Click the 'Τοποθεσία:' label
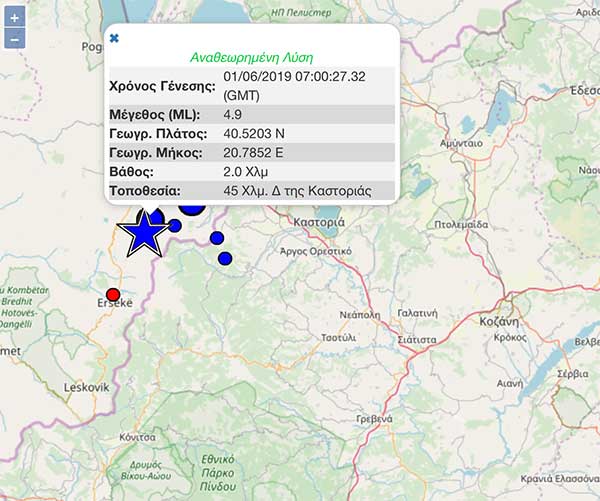The width and height of the screenshot is (600, 501). tap(145, 191)
